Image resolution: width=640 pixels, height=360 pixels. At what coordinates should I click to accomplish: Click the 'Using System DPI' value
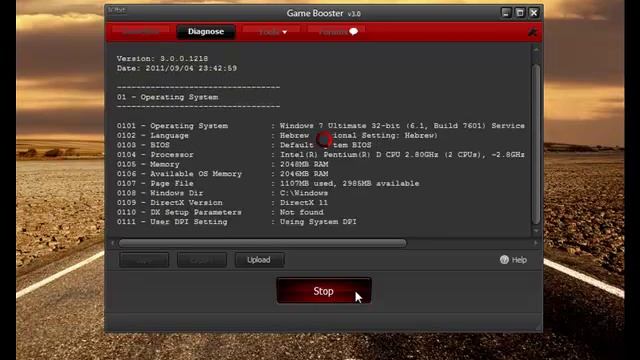coord(318,222)
